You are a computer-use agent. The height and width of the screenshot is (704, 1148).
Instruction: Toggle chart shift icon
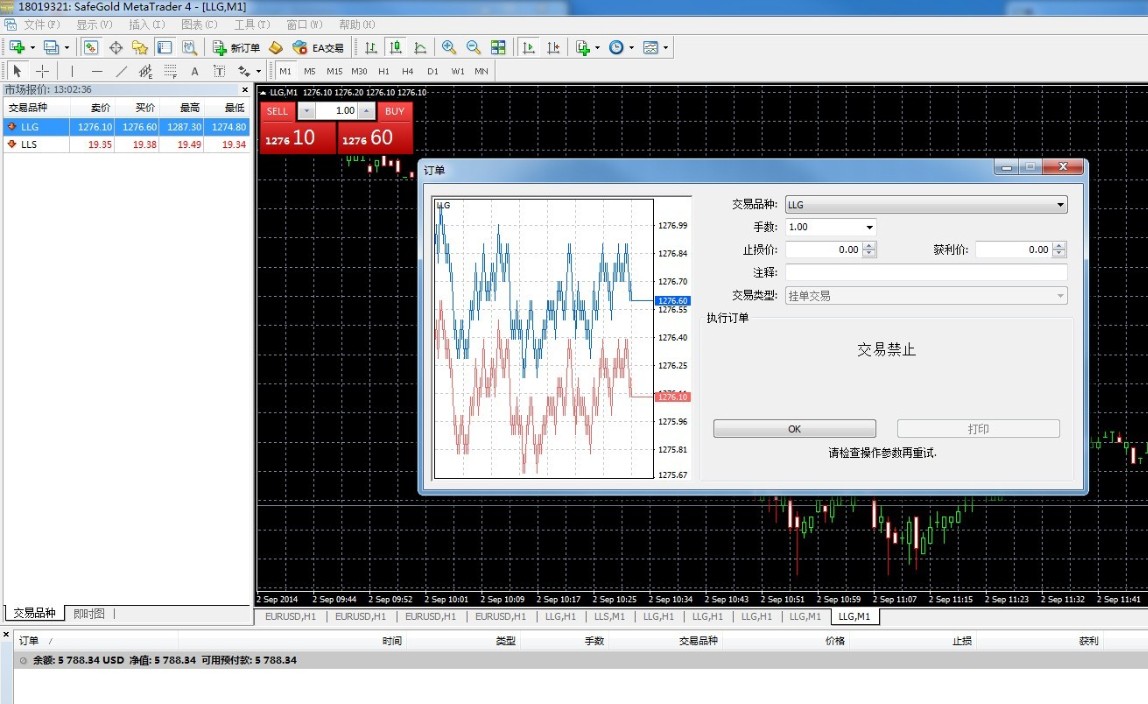coord(554,48)
